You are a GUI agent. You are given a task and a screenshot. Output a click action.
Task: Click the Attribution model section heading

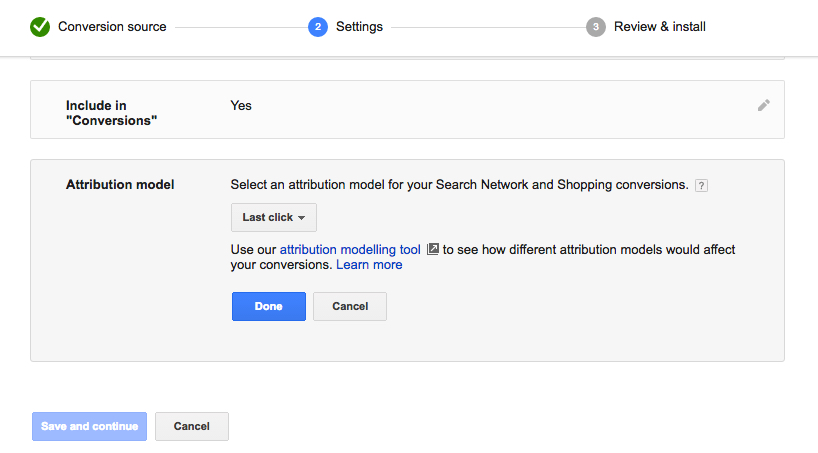(120, 185)
